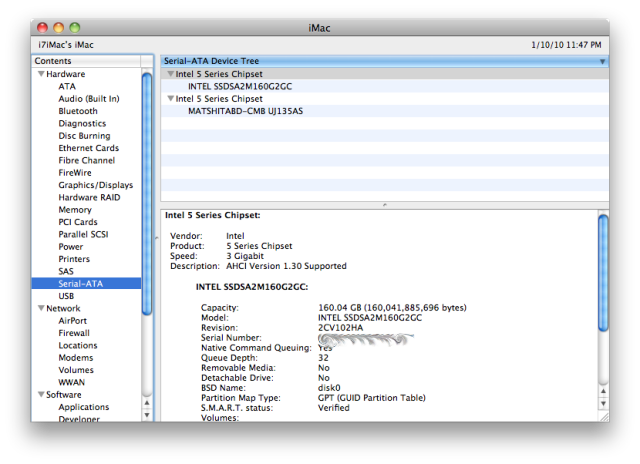Screen dimensions: 640x464
Task: Select FireWire in the Hardware list
Action: pyautogui.click(x=75, y=173)
